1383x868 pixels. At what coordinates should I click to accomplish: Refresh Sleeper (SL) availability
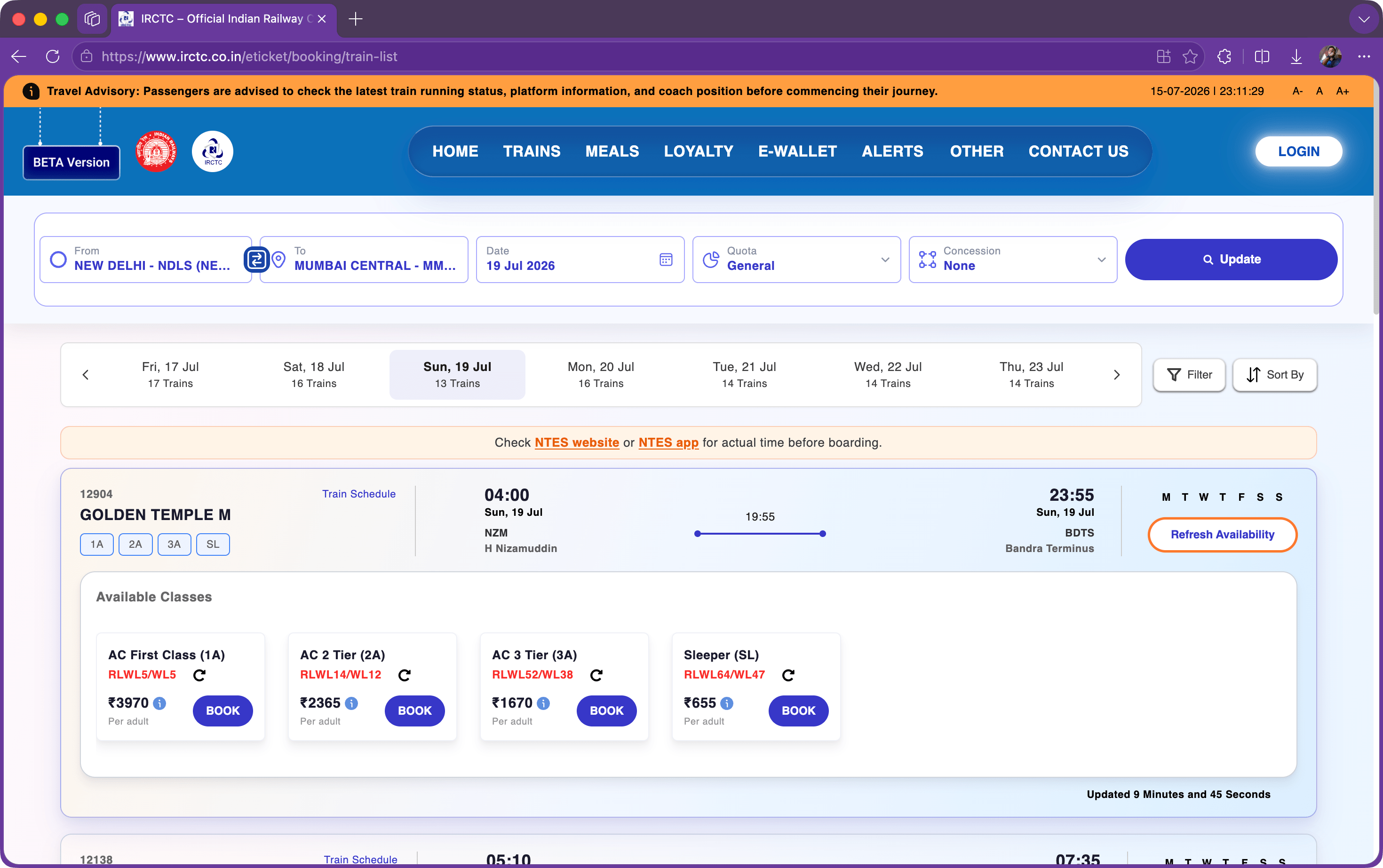(788, 675)
